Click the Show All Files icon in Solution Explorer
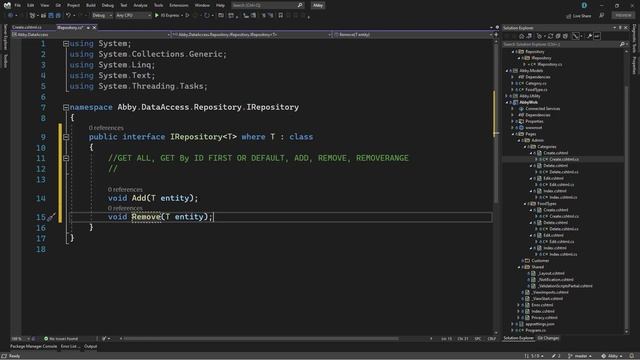Image resolution: width=640 pixels, height=360 pixels. point(565,36)
